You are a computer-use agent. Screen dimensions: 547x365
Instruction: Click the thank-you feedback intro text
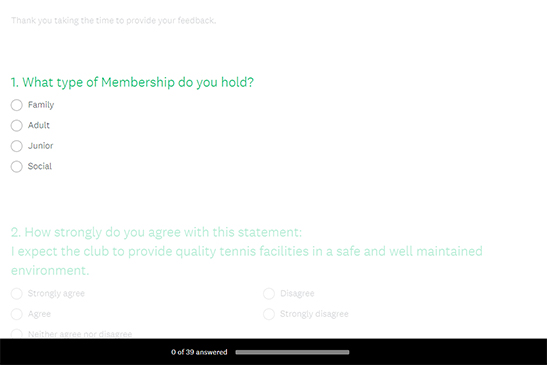pos(113,21)
